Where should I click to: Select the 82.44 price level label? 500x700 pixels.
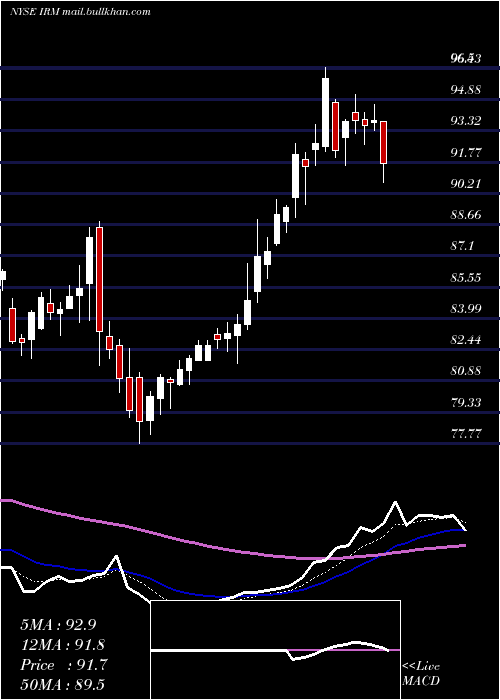tap(466, 340)
